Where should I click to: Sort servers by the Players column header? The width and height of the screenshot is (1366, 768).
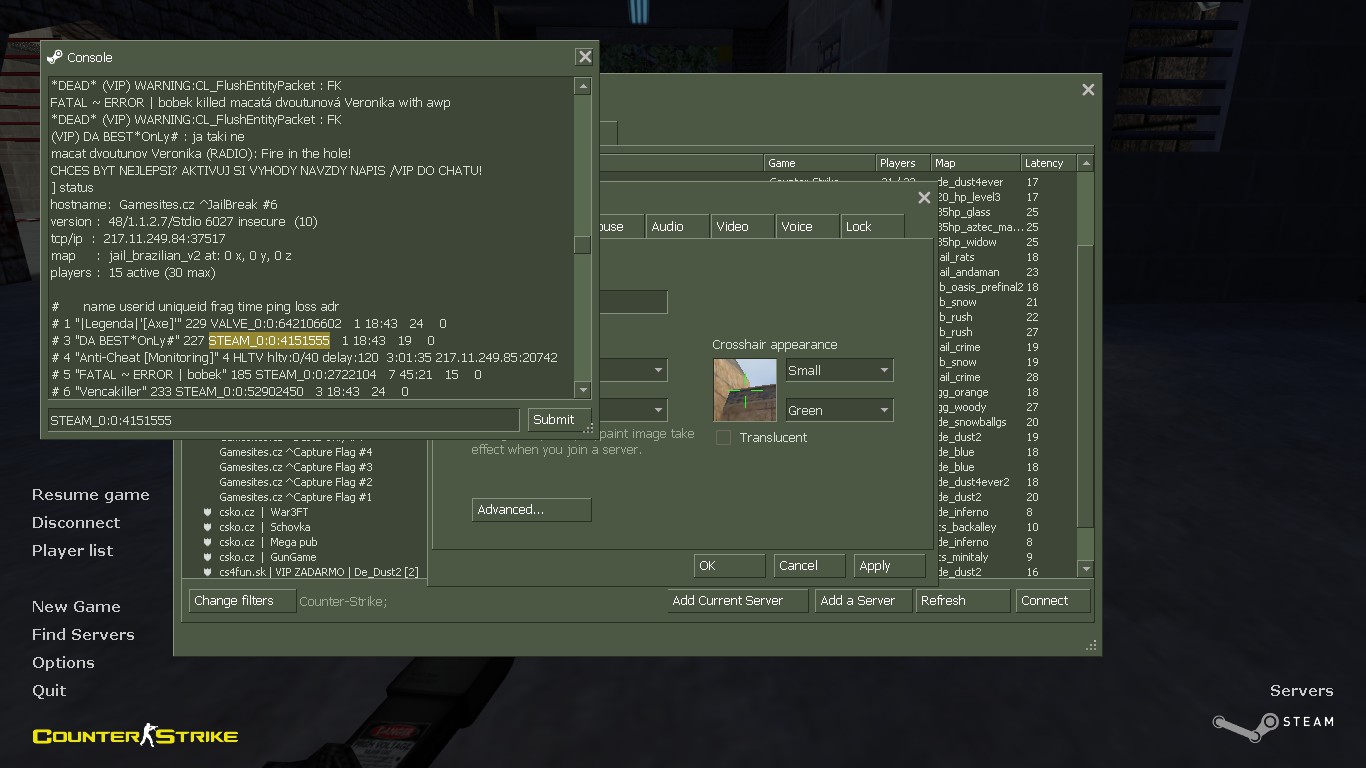(902, 163)
